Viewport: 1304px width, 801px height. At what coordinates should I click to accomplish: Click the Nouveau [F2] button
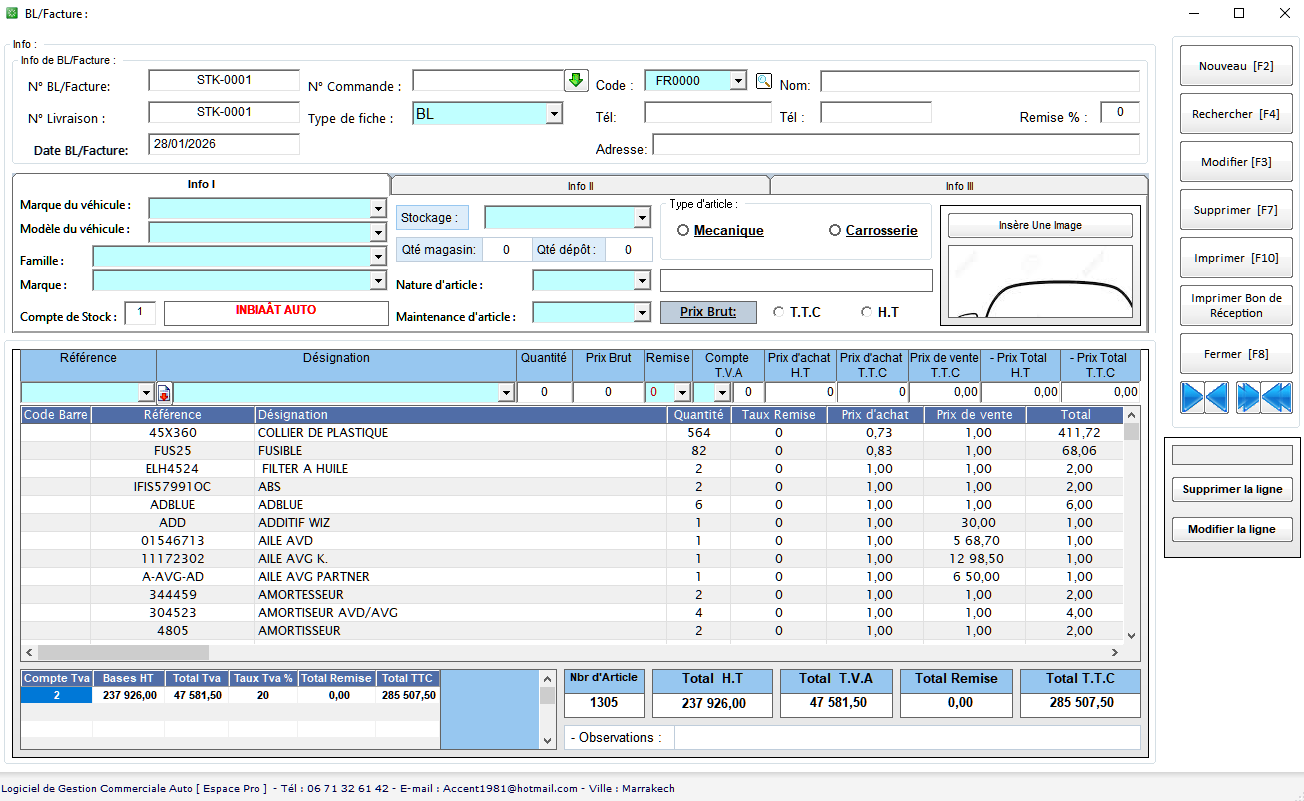point(1236,66)
